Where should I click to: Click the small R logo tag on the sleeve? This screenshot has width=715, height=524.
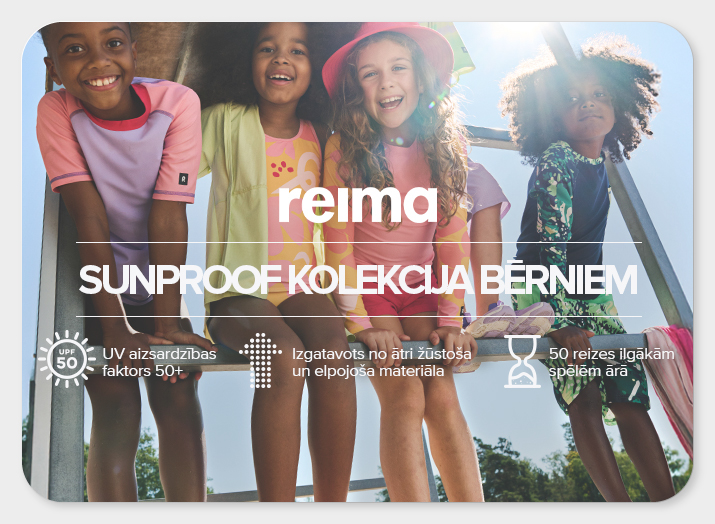(x=183, y=178)
